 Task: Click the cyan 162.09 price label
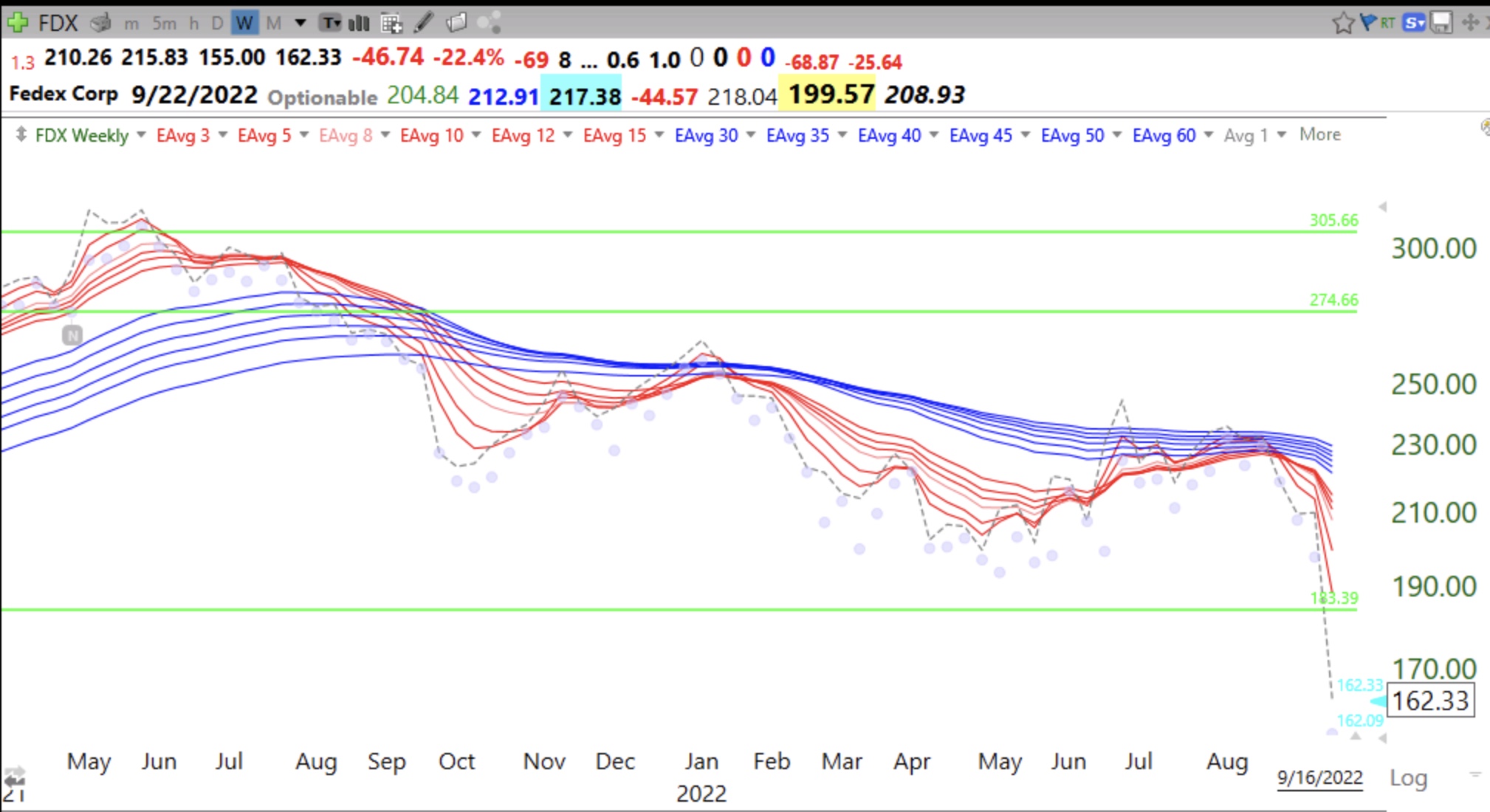[1359, 720]
